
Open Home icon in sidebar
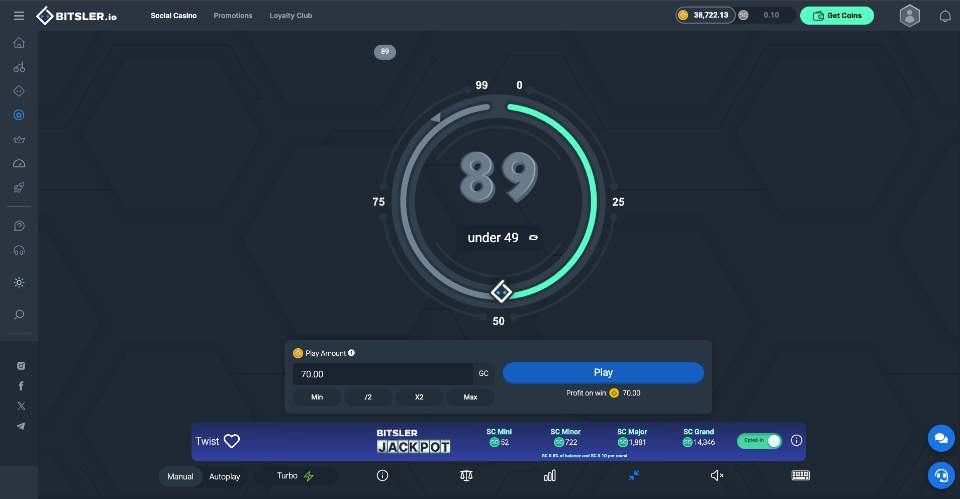19,43
